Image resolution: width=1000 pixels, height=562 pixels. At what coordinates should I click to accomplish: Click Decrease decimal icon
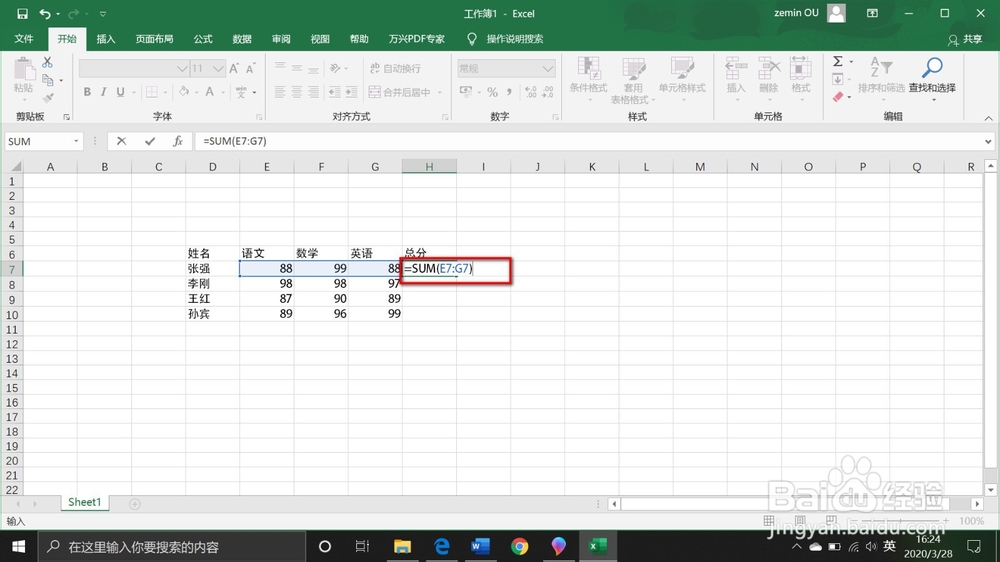click(x=548, y=92)
